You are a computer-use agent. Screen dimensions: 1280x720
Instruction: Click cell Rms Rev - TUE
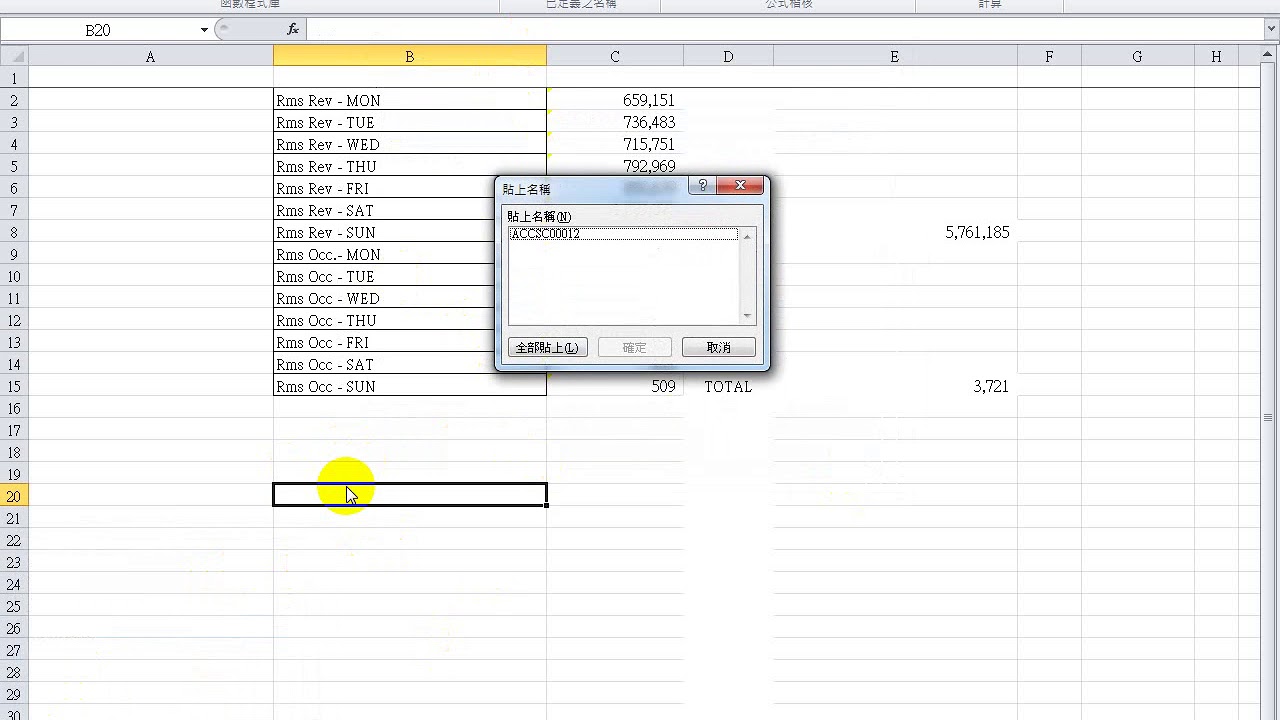(x=410, y=122)
